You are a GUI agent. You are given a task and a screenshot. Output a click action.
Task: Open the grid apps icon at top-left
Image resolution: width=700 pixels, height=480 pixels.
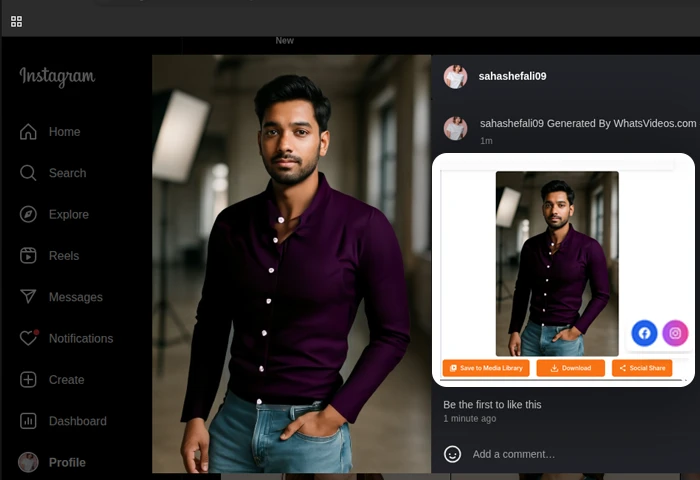tap(16, 21)
